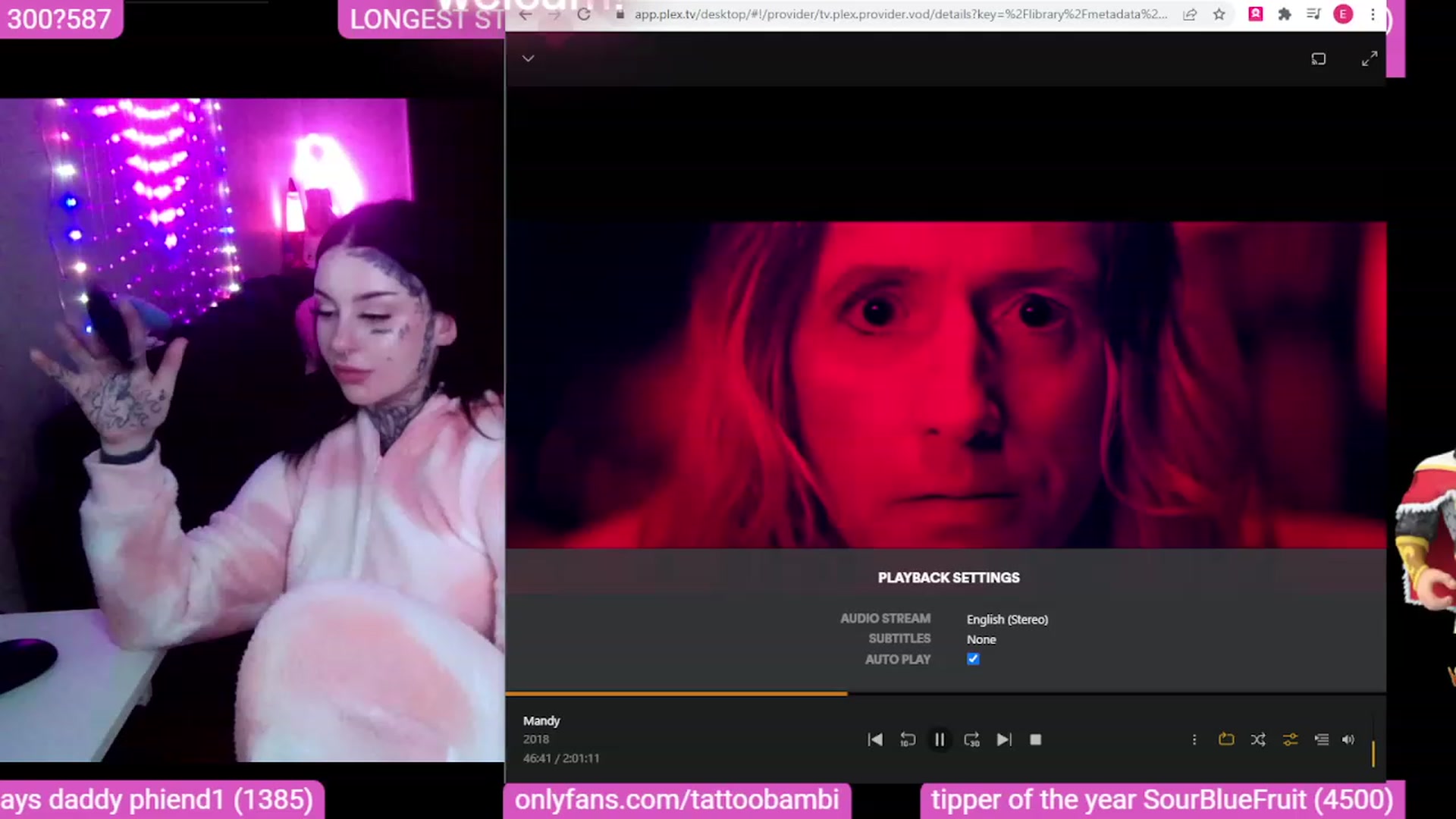Bookmark this page with the star

(x=1219, y=14)
